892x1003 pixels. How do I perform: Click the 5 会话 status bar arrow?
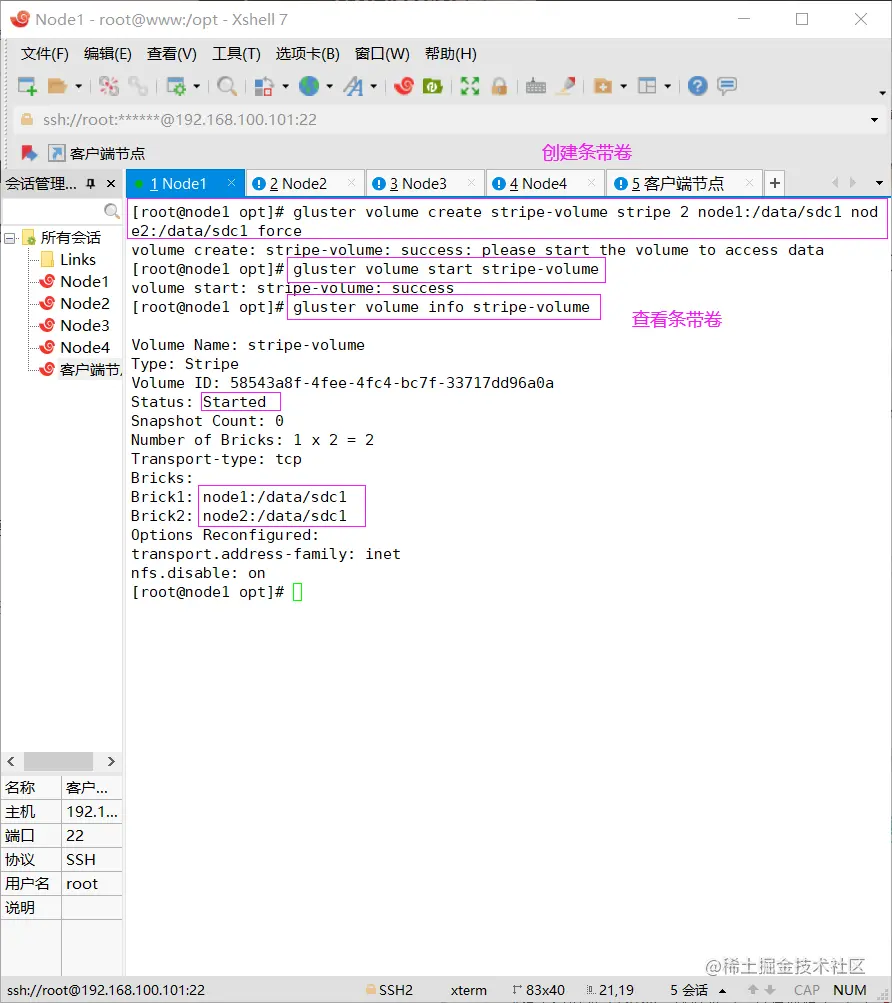(722, 991)
